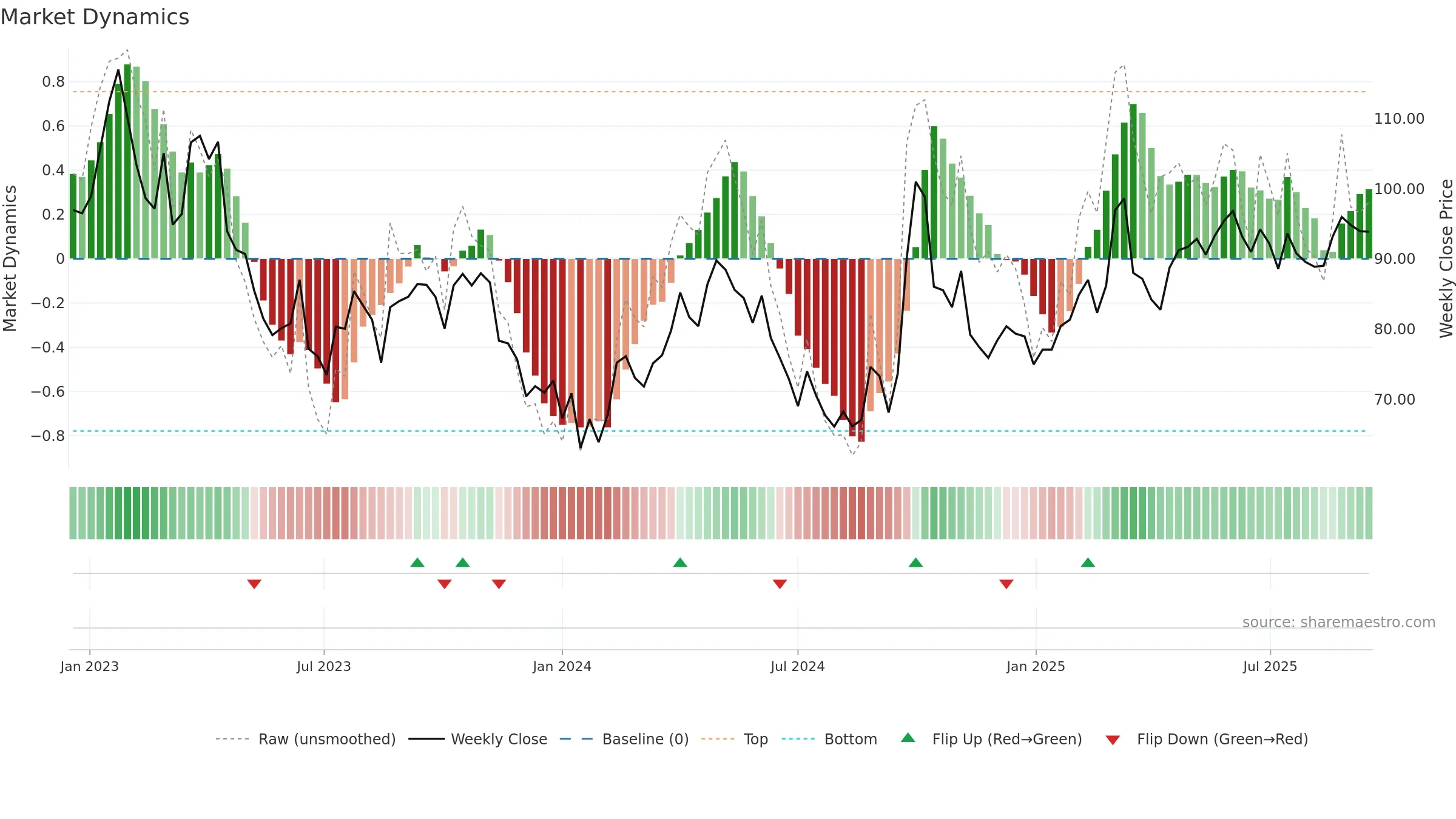Click the orange dashed Top threshold line
1456x819 pixels.
[x=720, y=92]
